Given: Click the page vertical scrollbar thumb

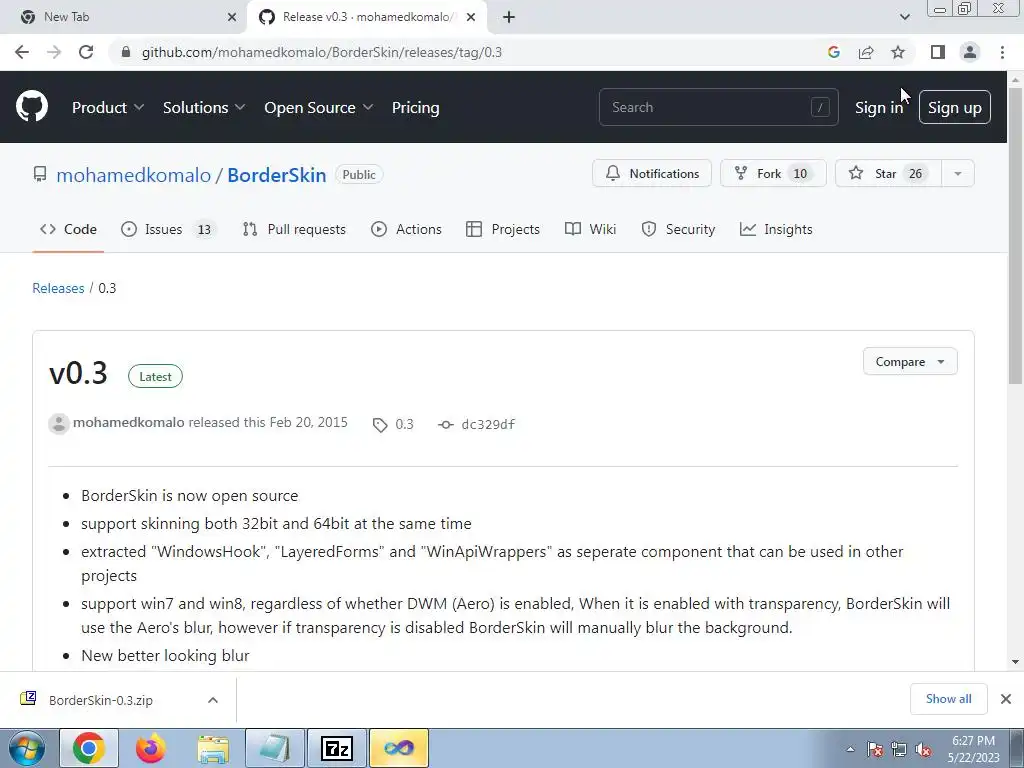Looking at the screenshot, I should click(x=1015, y=235).
